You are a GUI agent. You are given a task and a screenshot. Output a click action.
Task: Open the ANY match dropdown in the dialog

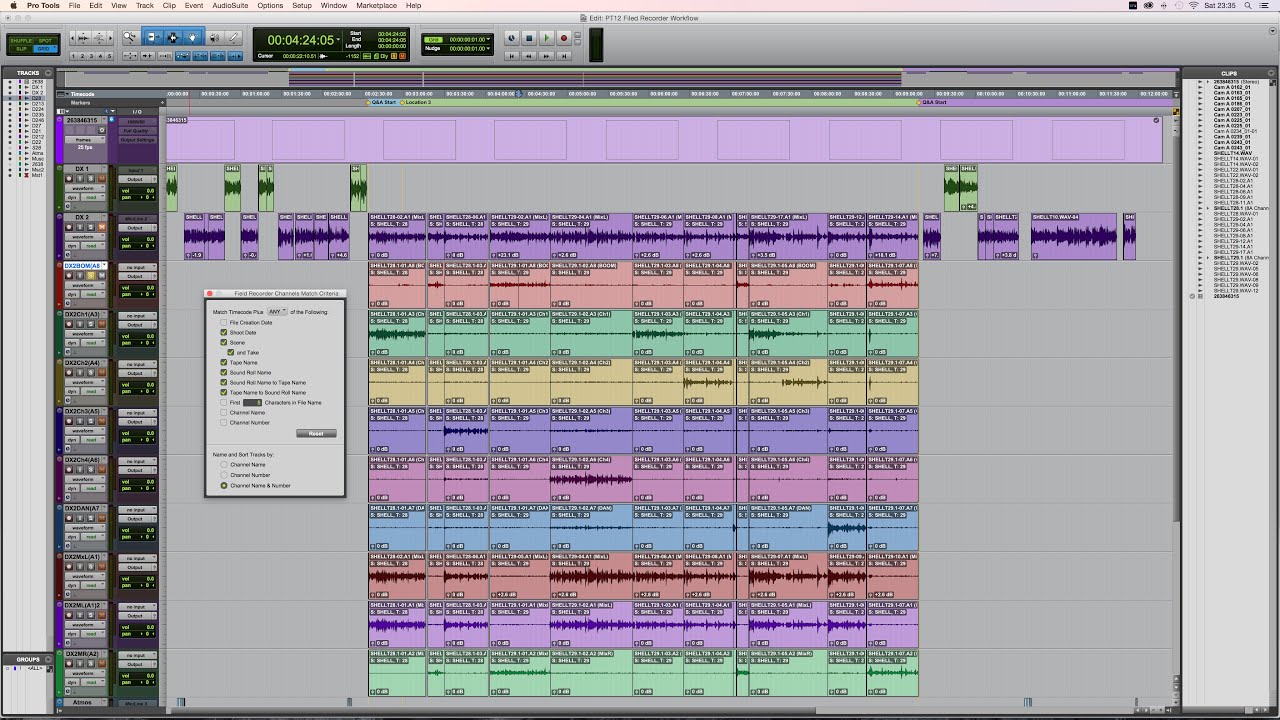coord(277,312)
